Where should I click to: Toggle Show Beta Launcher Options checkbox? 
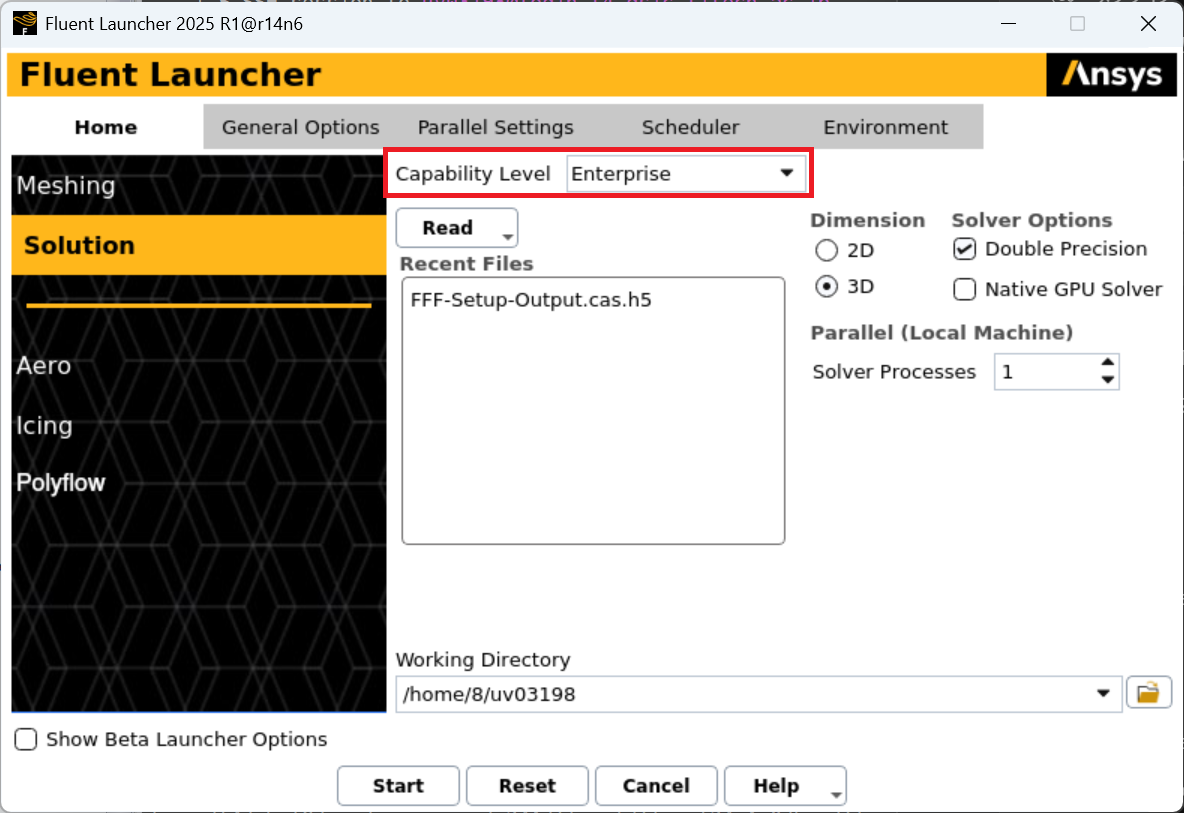click(x=27, y=740)
